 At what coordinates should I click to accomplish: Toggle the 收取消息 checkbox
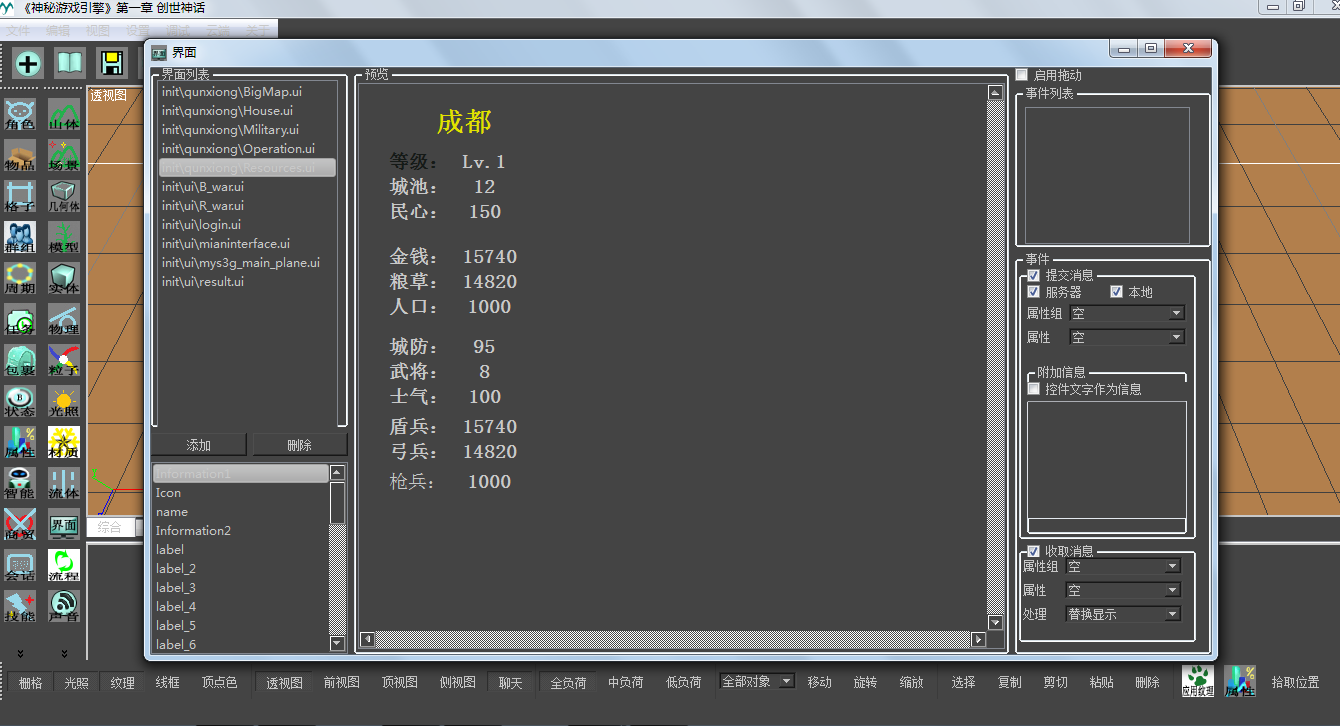coord(1034,551)
